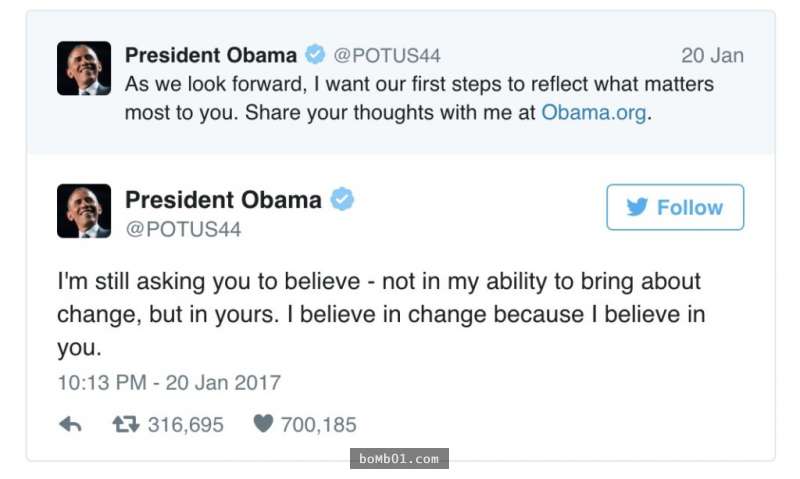
Task: View the 316,695 retweets count
Action: tap(185, 425)
